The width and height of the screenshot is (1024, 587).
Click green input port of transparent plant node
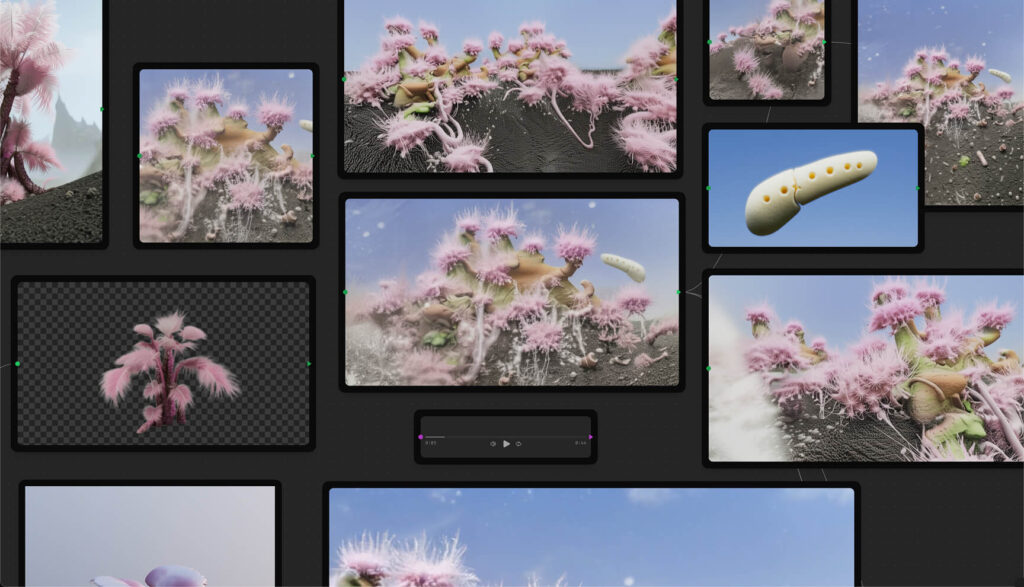[17, 363]
